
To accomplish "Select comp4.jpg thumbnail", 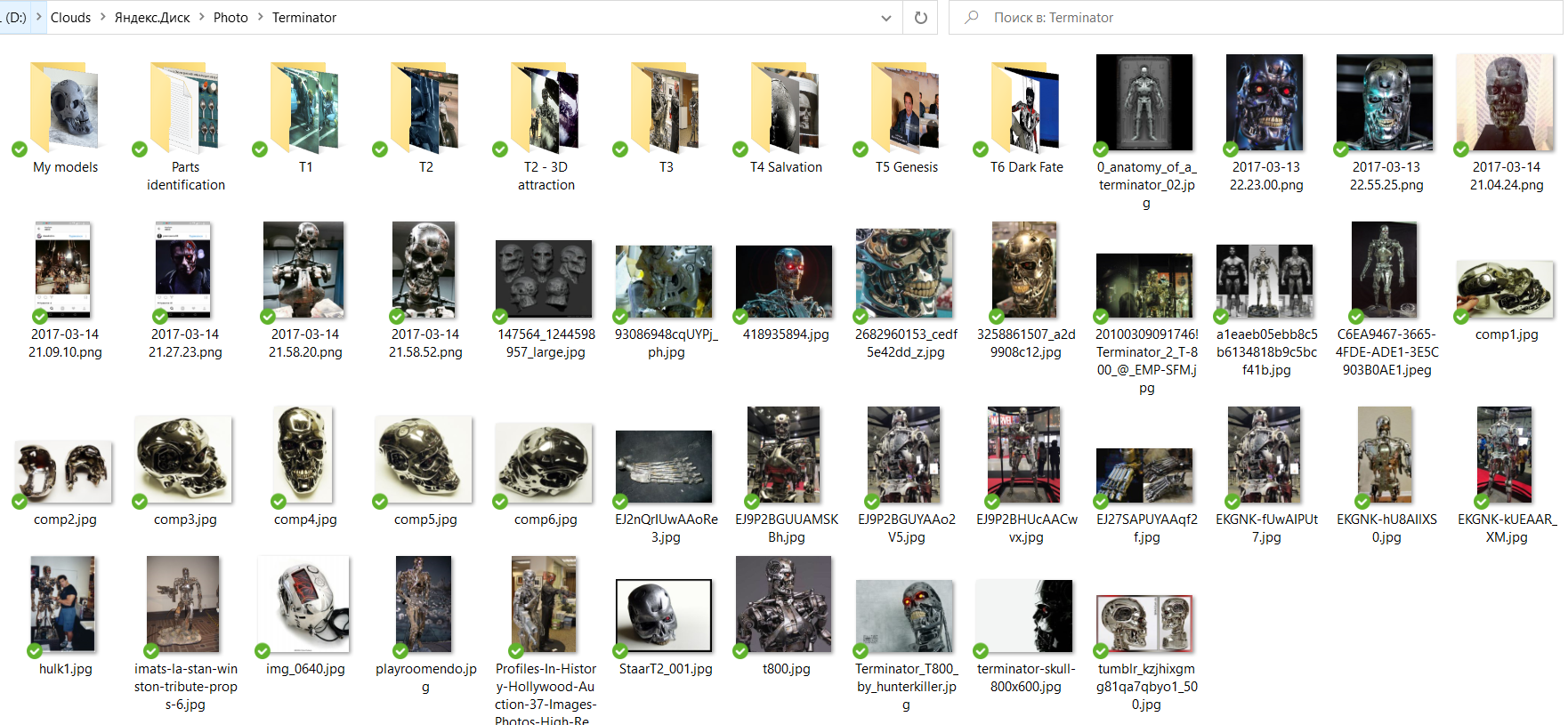I will point(303,455).
